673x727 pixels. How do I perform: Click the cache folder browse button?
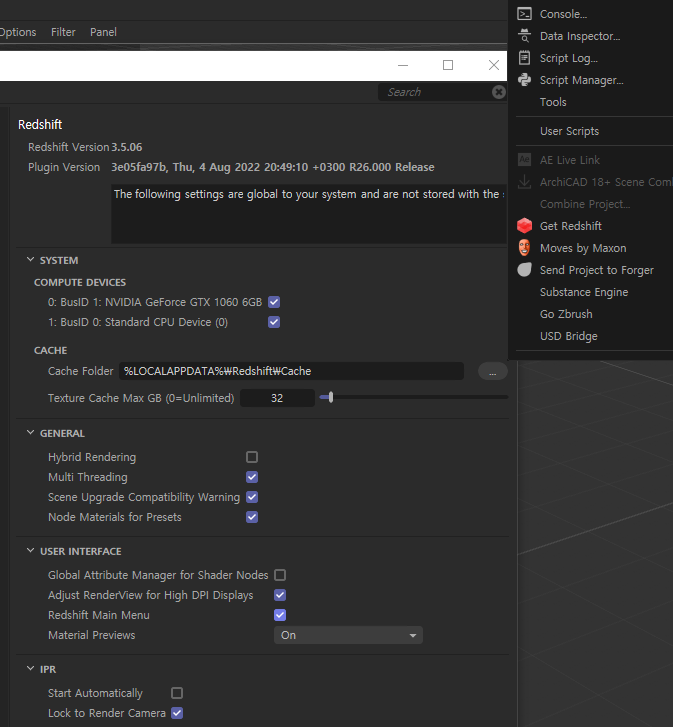tap(492, 371)
